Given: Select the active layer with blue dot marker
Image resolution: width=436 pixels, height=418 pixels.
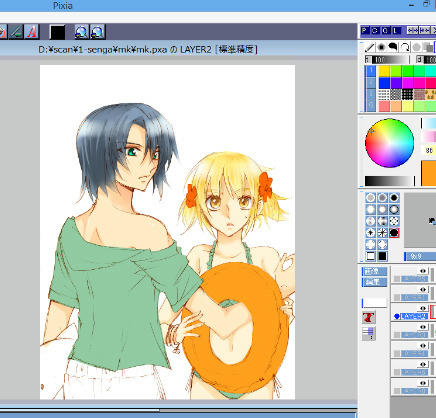Looking at the screenshot, I should [x=413, y=312].
